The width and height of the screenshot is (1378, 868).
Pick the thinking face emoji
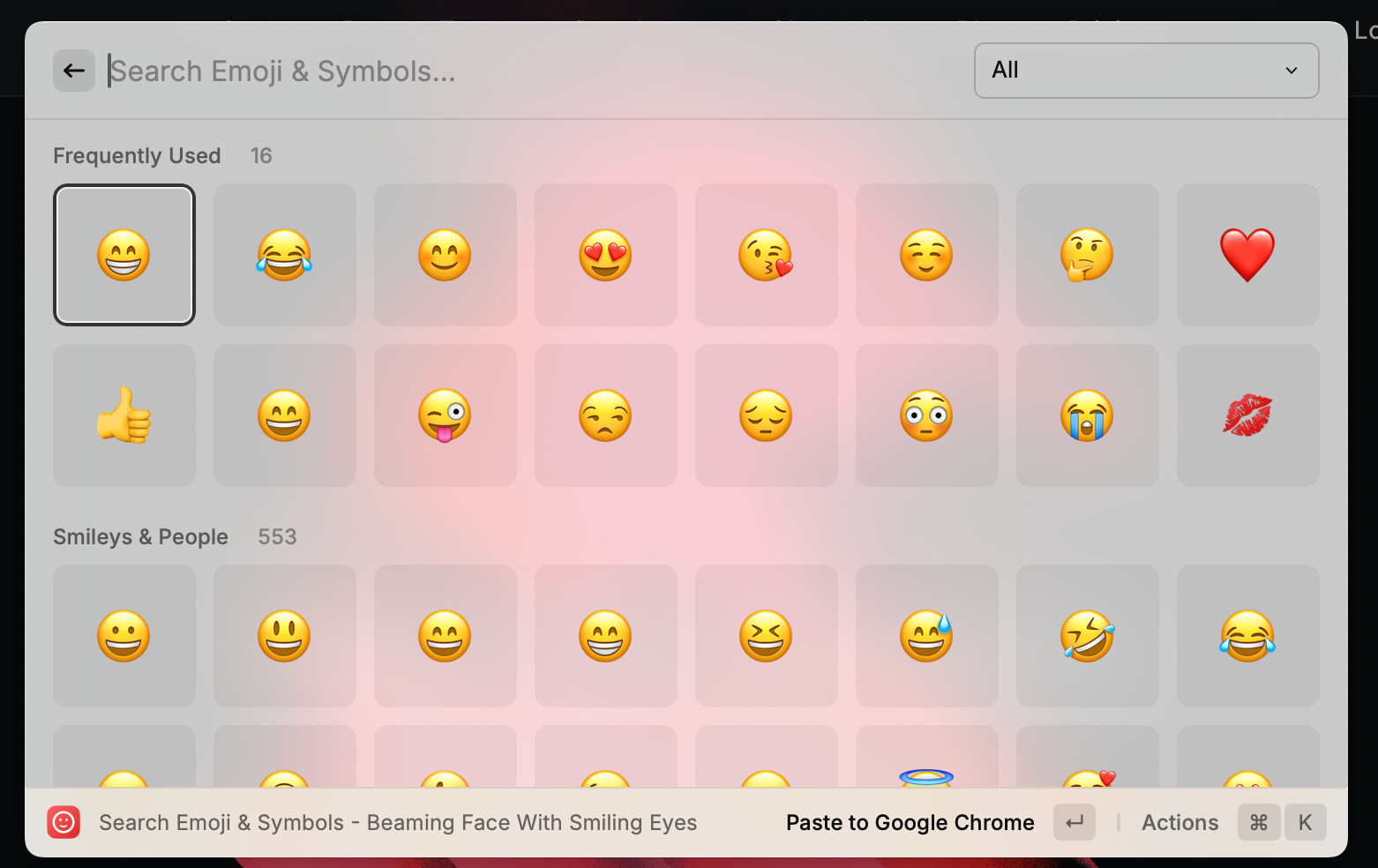1087,255
